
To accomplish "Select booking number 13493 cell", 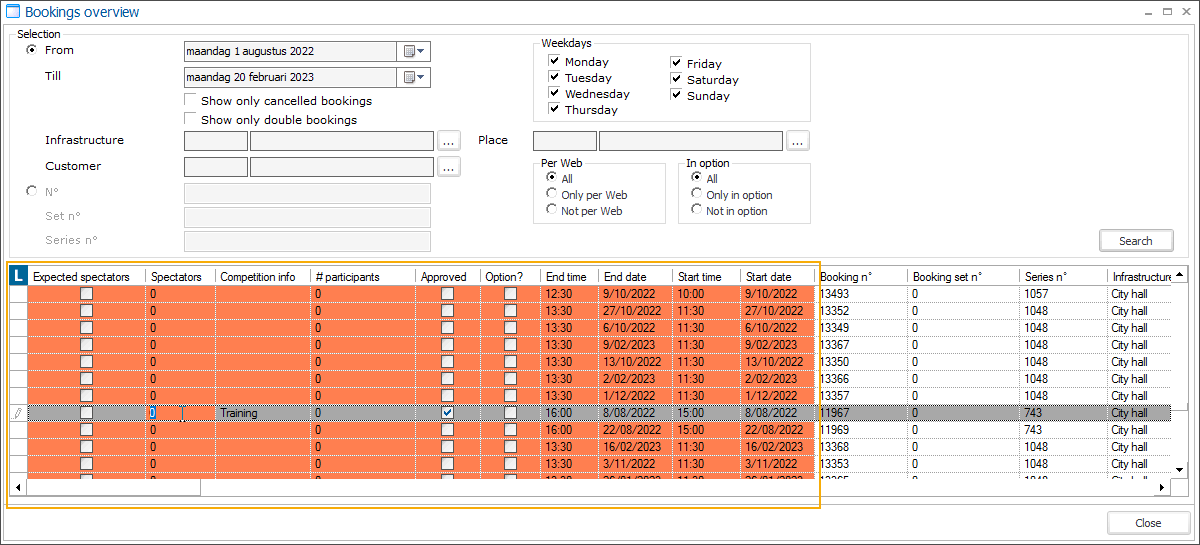I will pos(862,294).
